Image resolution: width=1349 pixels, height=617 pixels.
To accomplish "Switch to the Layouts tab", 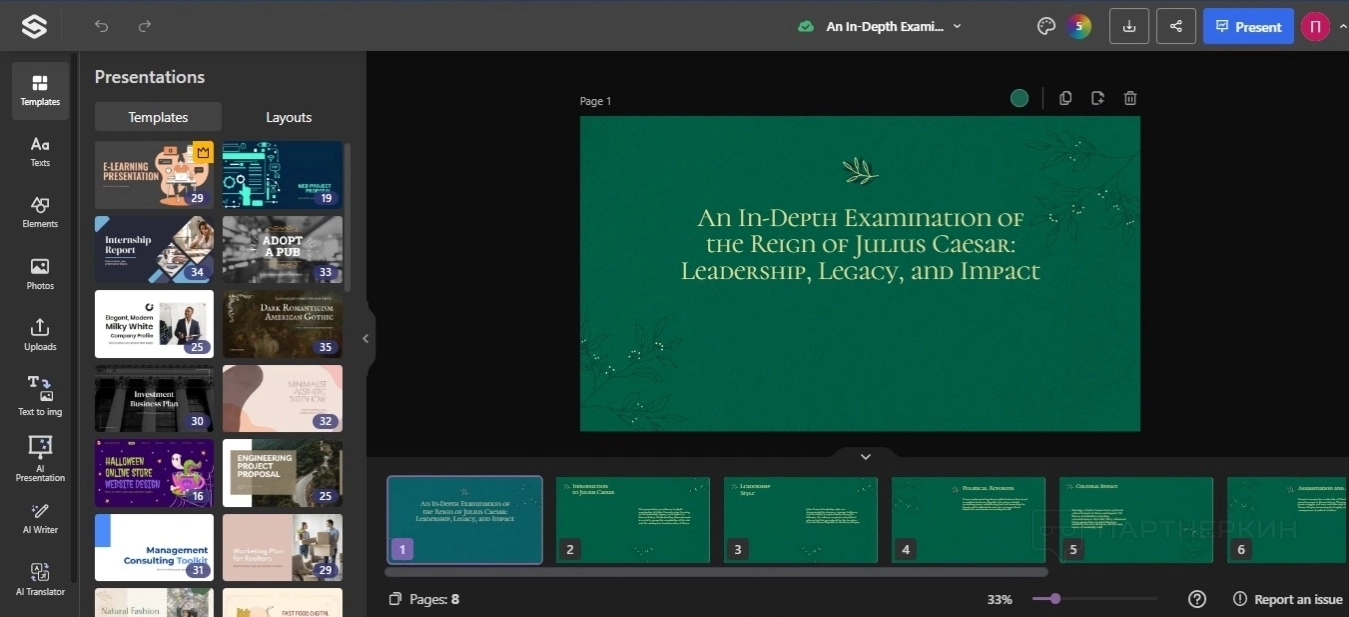I will pyautogui.click(x=288, y=117).
